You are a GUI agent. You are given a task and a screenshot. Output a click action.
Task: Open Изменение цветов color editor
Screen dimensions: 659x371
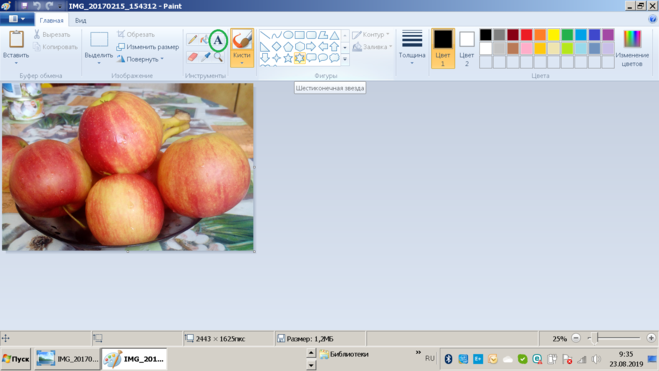coord(632,48)
